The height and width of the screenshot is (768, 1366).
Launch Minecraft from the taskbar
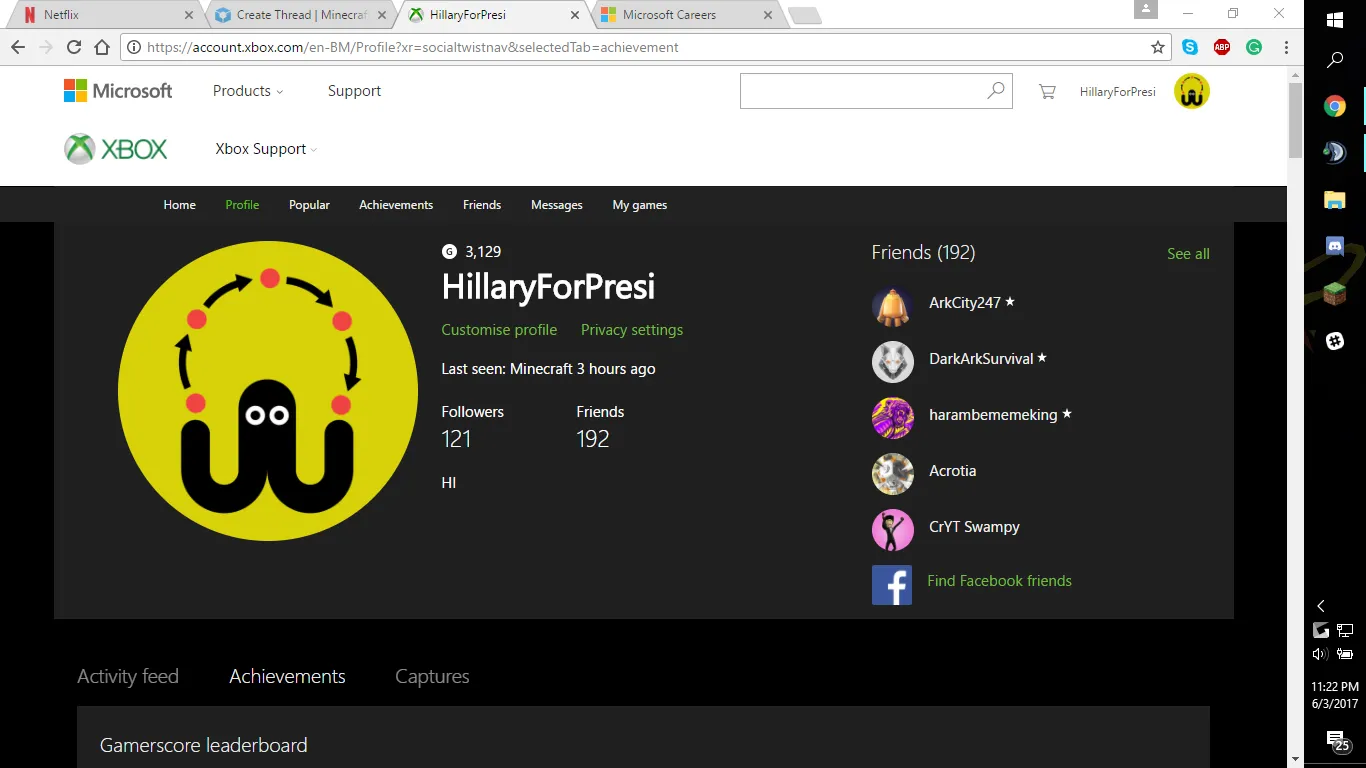click(1335, 293)
